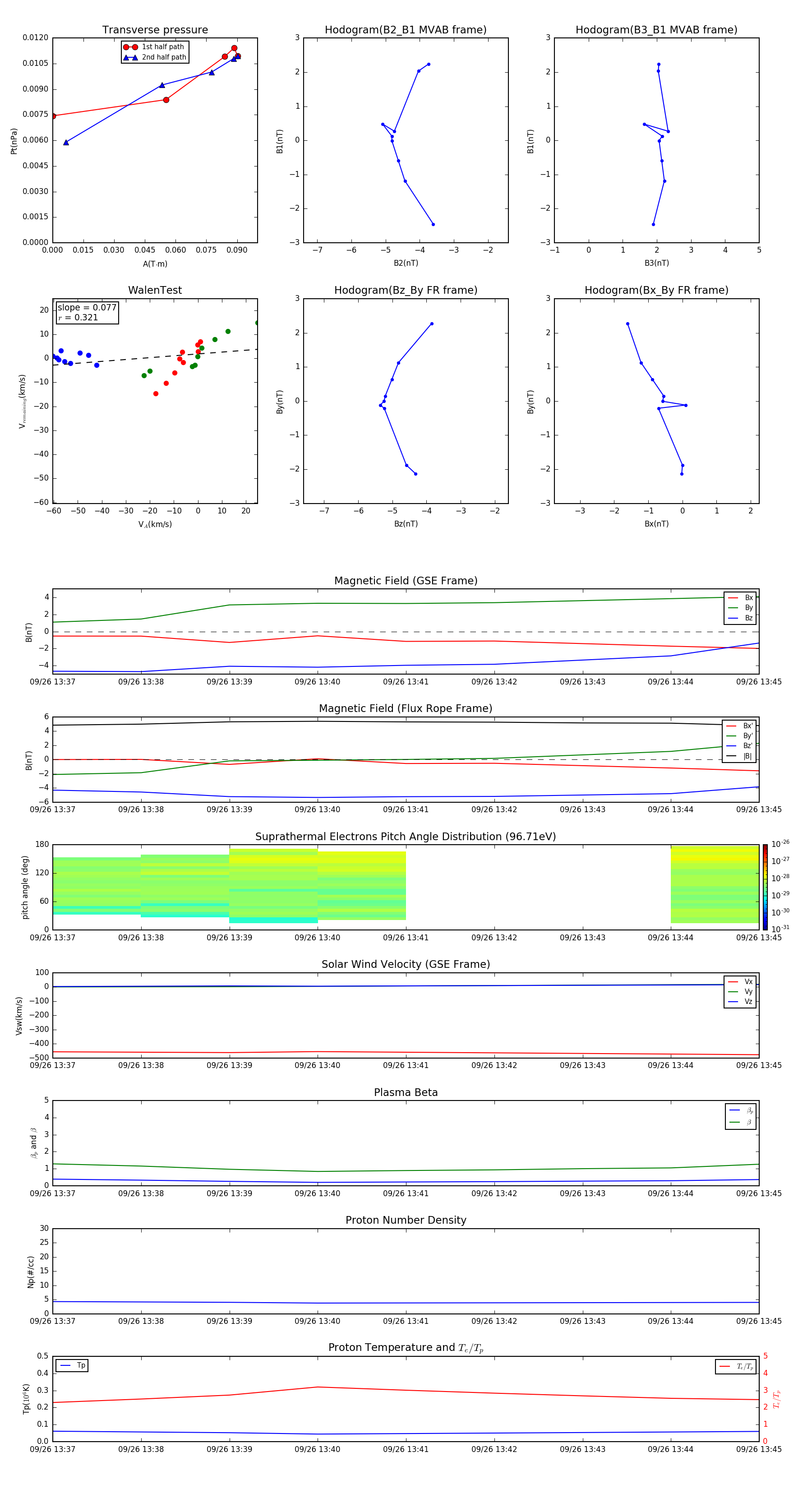812x1489 pixels.
Task: Click the Bz legend entry in GSE plot
Action: [x=740, y=618]
